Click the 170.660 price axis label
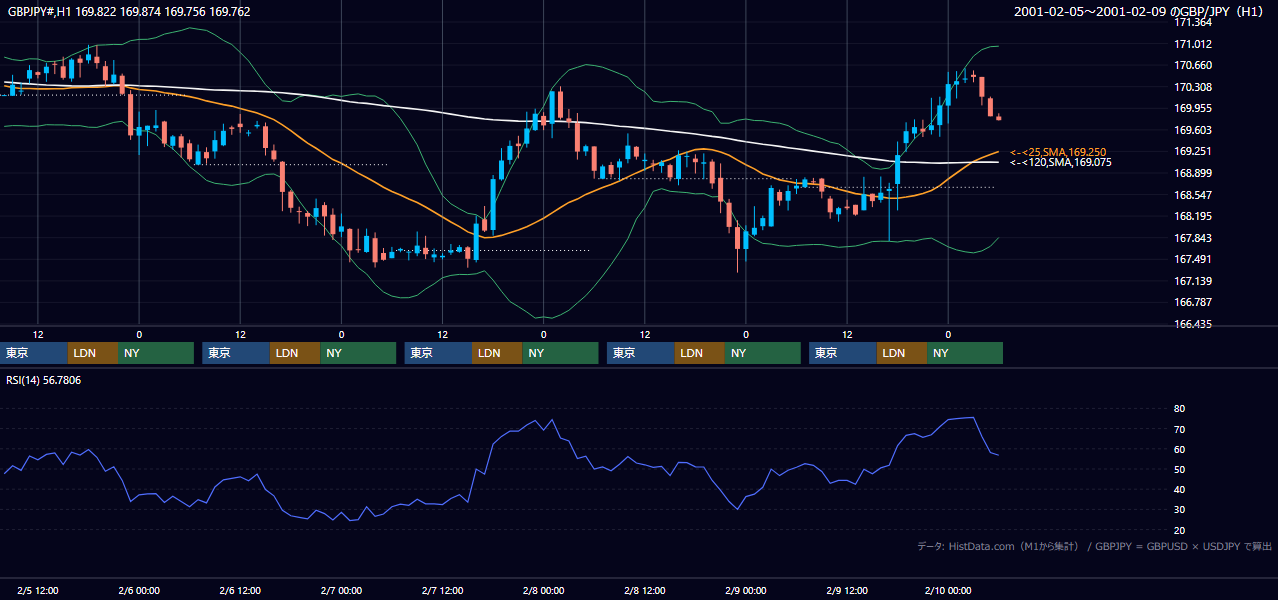 [x=1191, y=66]
